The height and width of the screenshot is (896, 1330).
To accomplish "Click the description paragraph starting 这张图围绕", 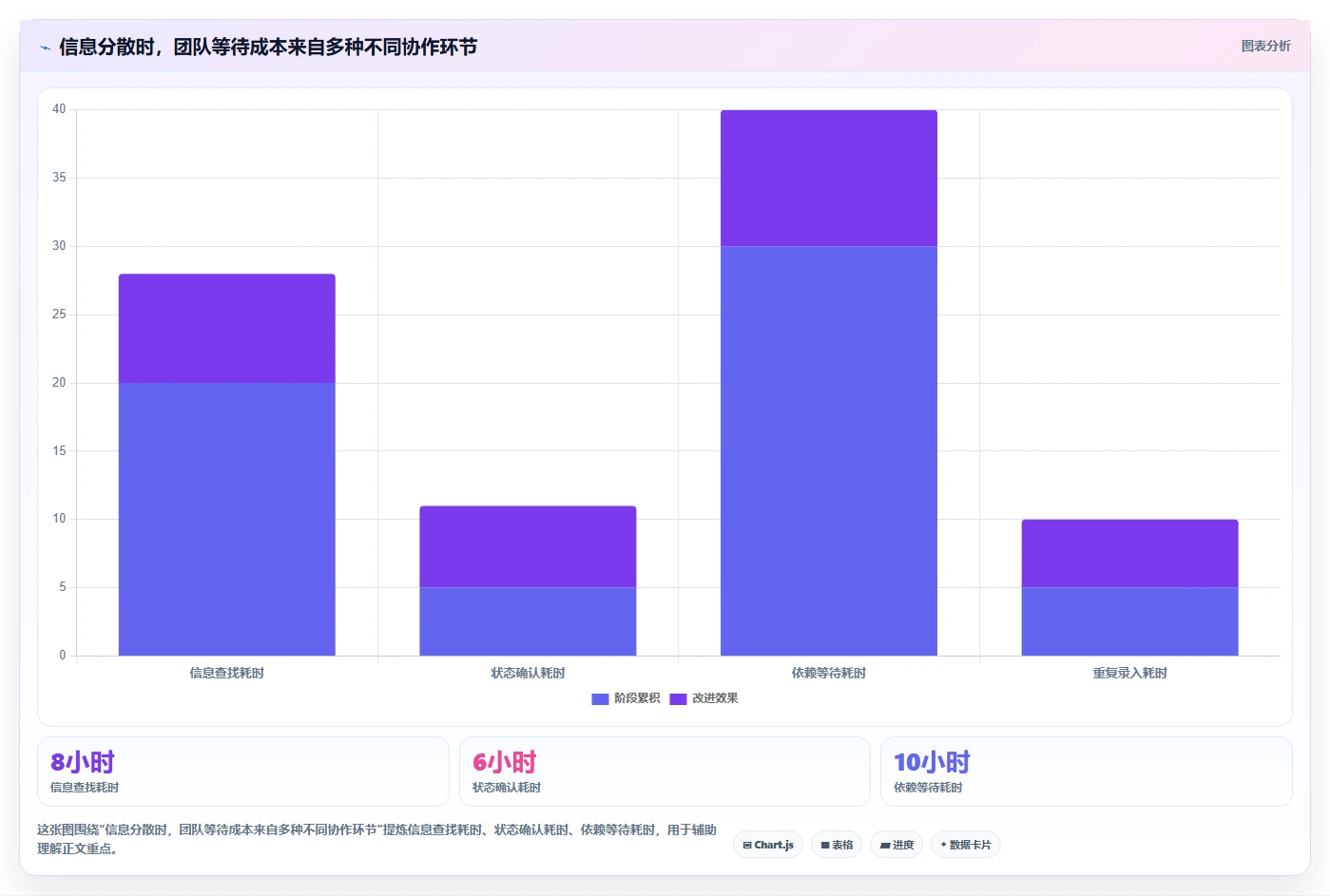I will click(x=376, y=839).
